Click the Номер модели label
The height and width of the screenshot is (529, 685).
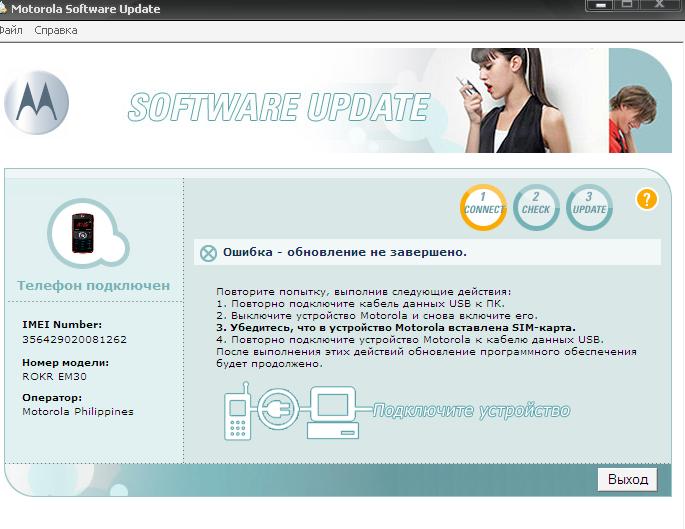[x=66, y=363]
